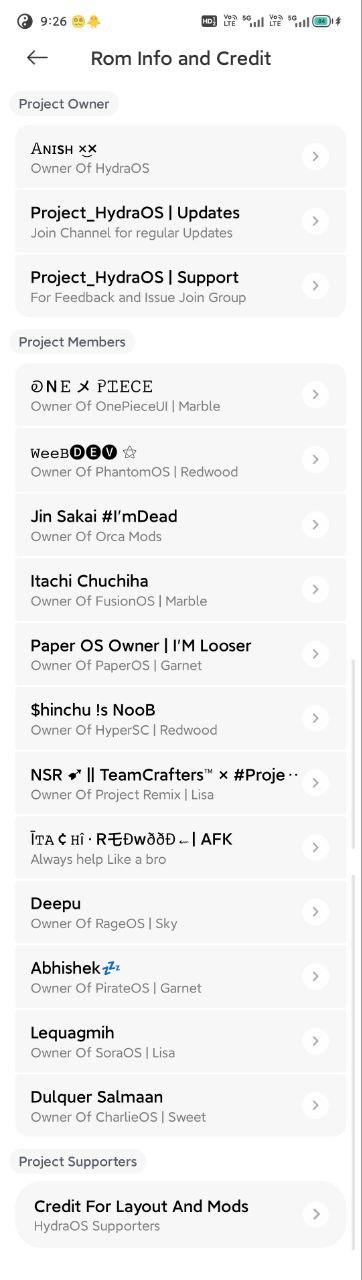Open chevron beside Anish Owner Of HydraOS

tap(315, 156)
